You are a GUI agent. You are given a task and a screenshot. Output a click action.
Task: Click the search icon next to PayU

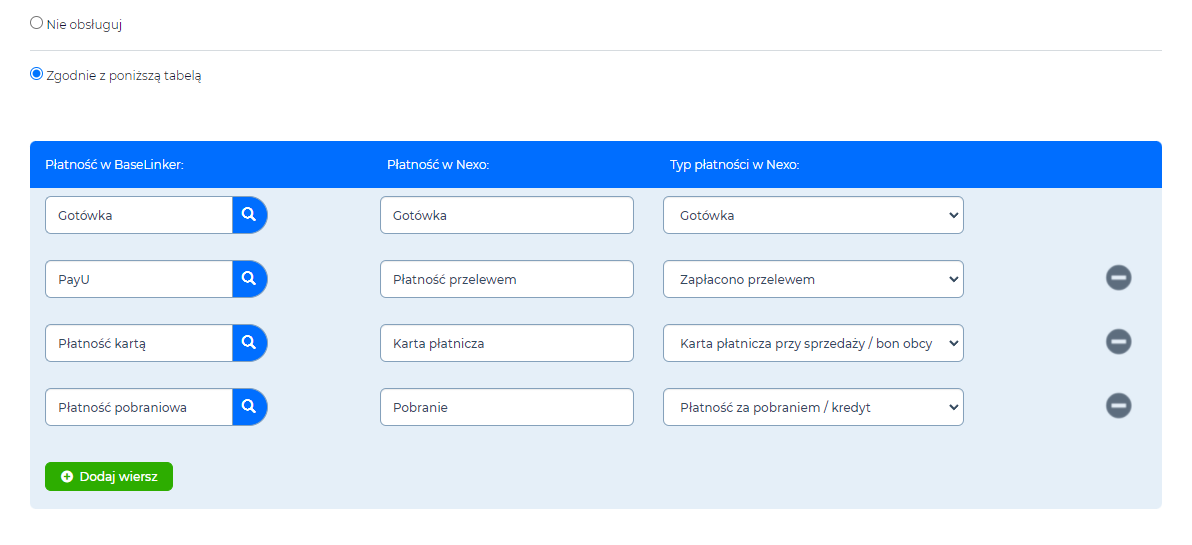coord(249,279)
